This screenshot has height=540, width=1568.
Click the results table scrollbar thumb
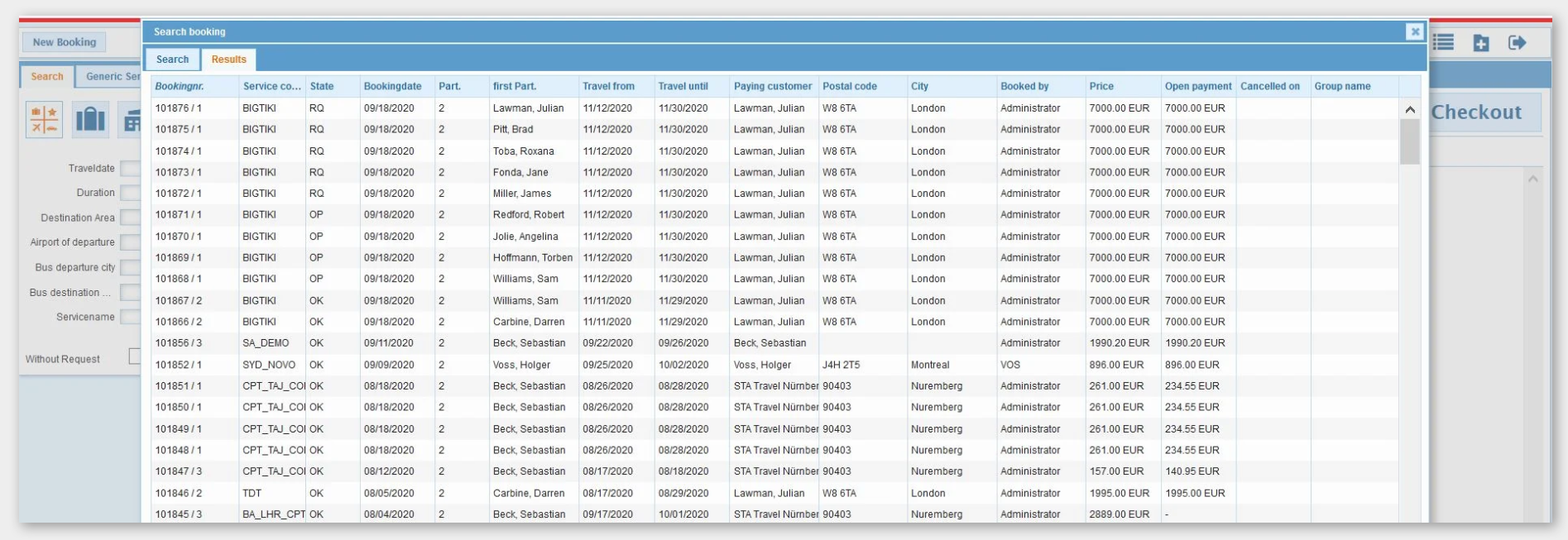pos(1410,141)
